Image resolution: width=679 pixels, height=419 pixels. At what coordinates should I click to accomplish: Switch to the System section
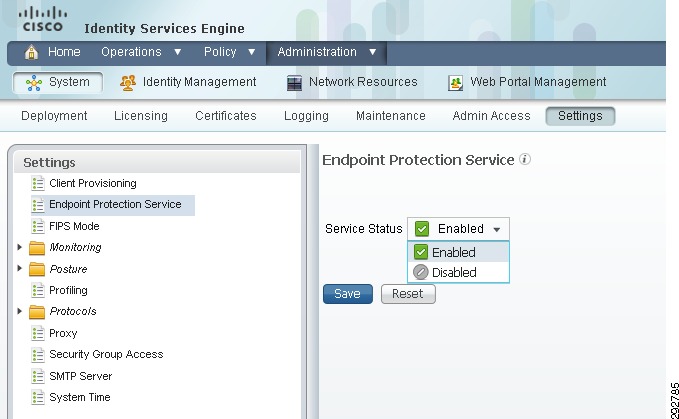coord(58,82)
